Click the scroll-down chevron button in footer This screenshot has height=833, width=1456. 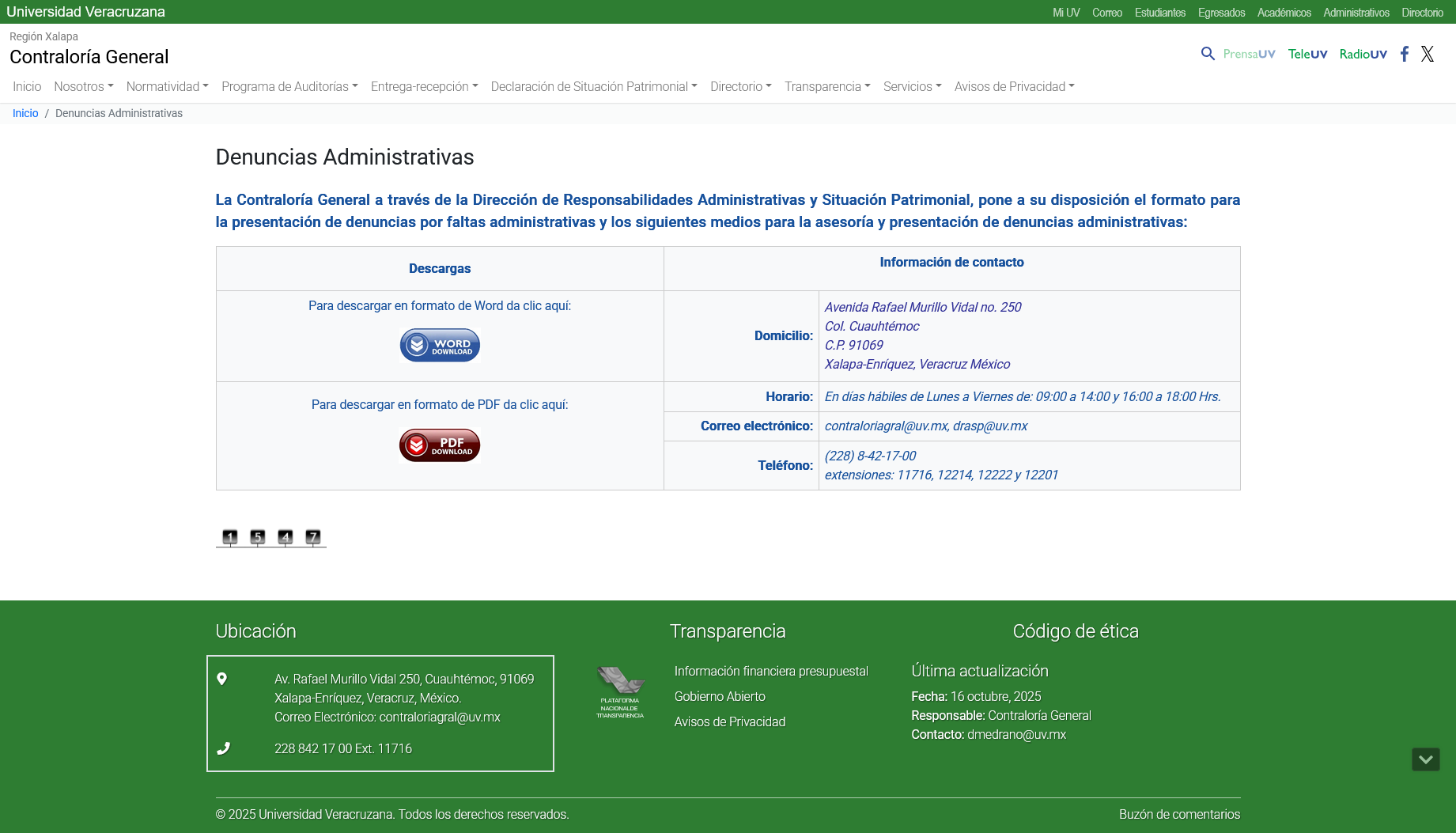point(1425,759)
